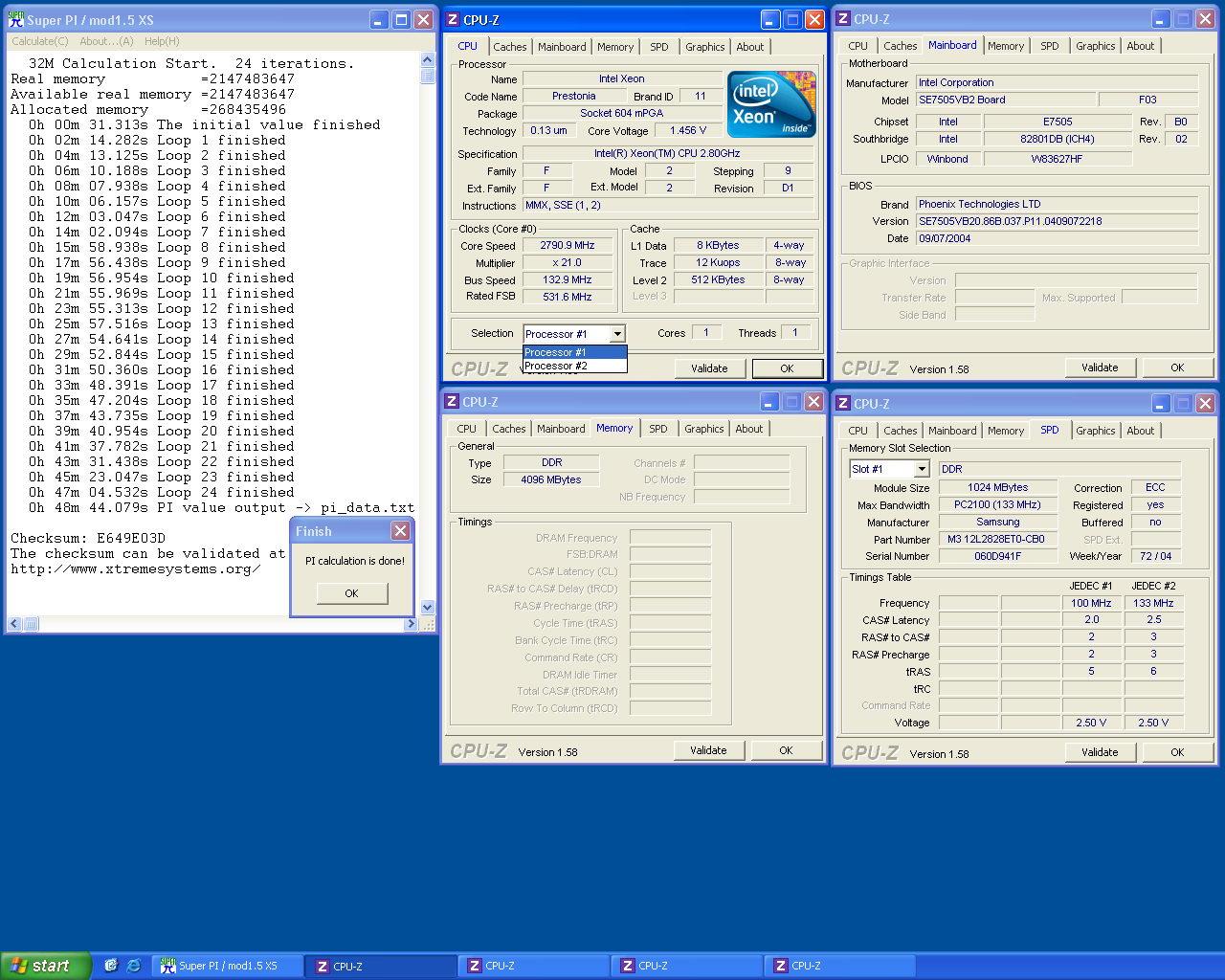Activate the first CPU-Z taskbar button
Image resolution: width=1225 pixels, height=980 pixels.
tap(380, 966)
